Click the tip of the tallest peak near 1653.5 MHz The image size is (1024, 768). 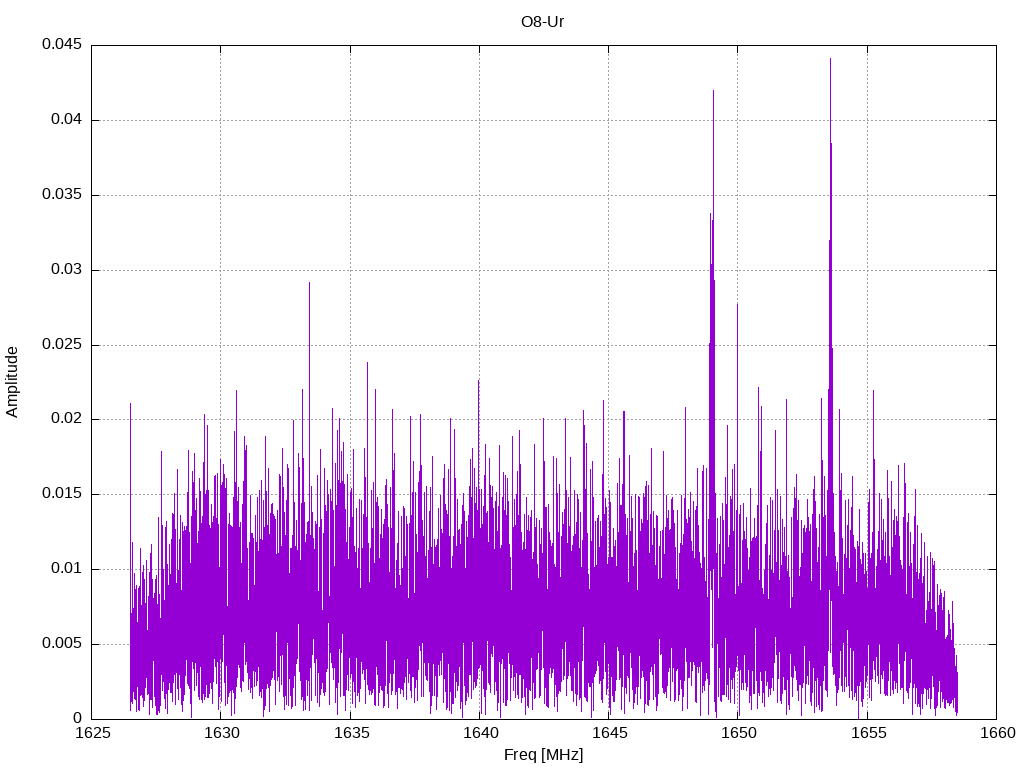tap(830, 59)
